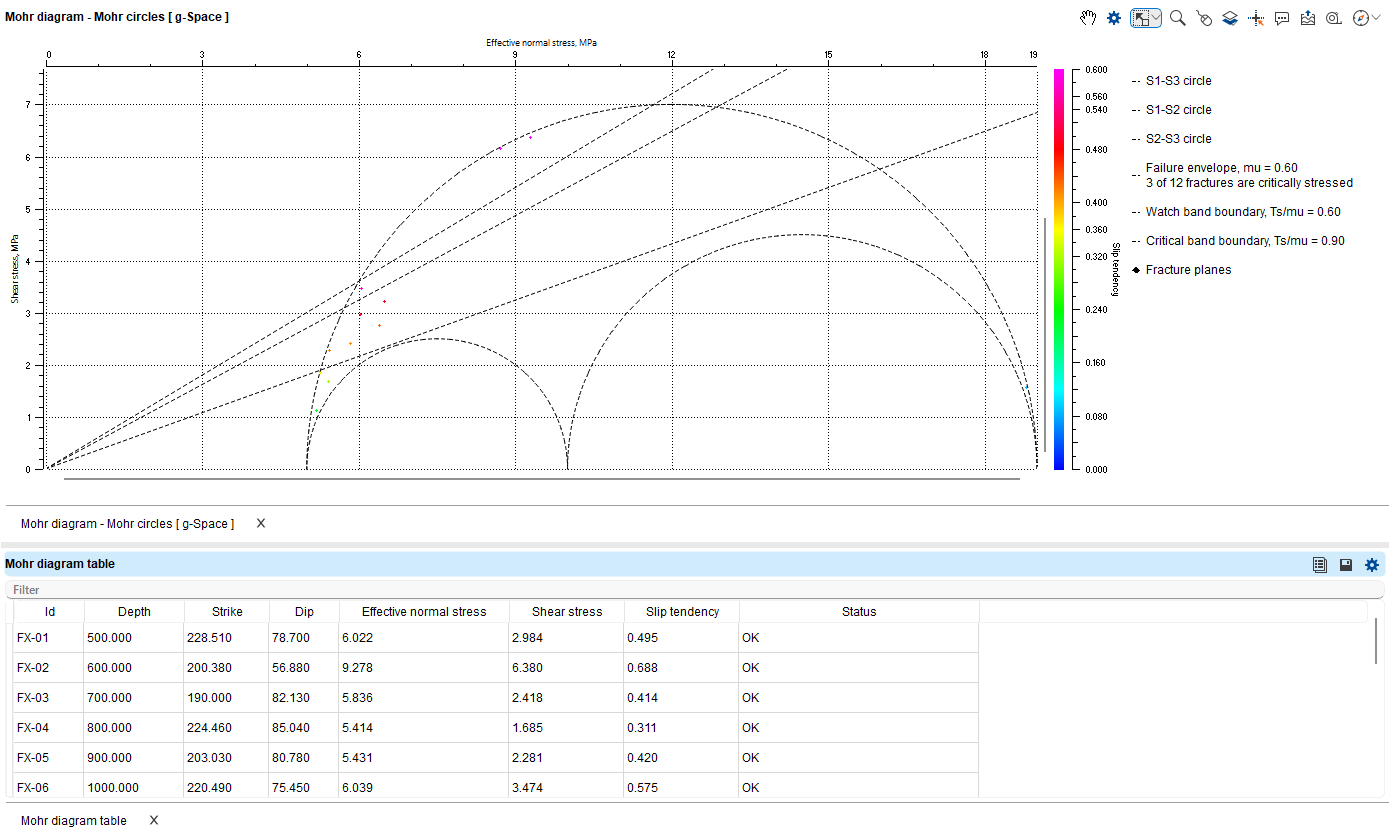This screenshot has width=1390, height=840.
Task: Click the Slip tendency column header
Action: click(x=682, y=612)
